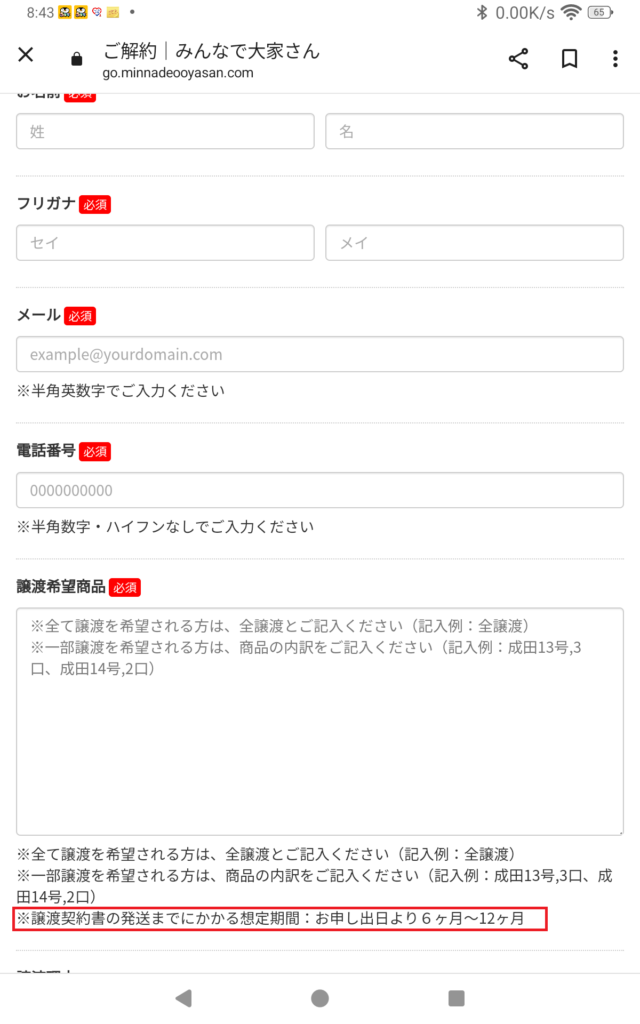
Task: Close the browser tab with X icon
Action: (x=26, y=57)
